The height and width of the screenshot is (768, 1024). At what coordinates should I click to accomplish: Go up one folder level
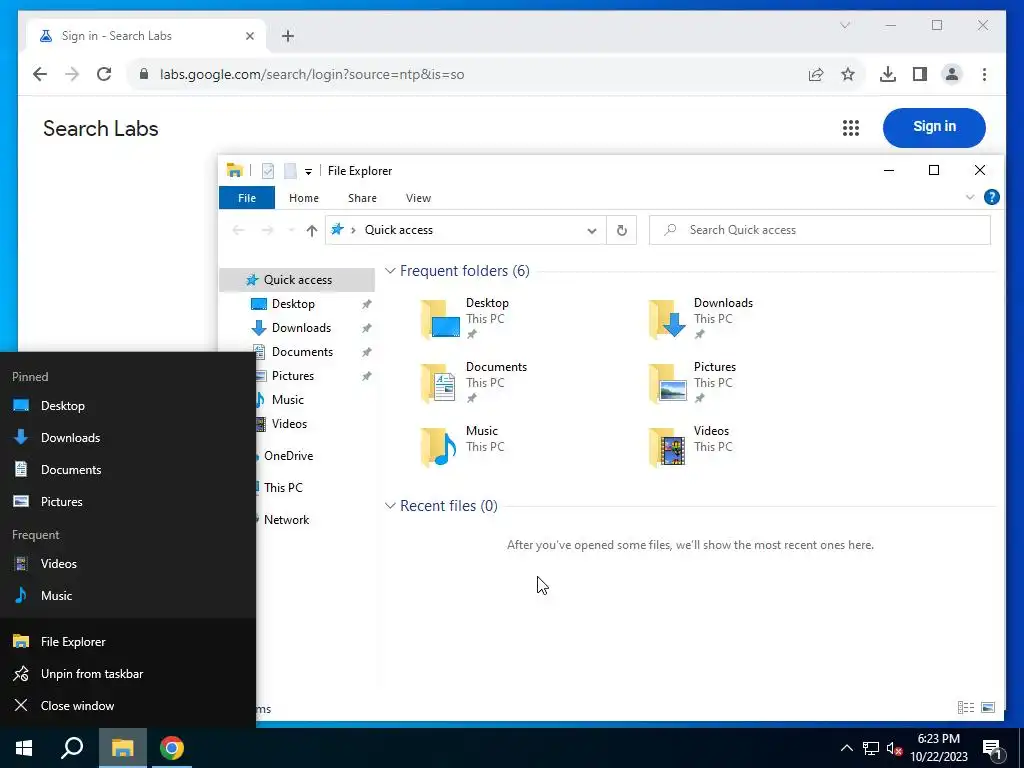[312, 230]
